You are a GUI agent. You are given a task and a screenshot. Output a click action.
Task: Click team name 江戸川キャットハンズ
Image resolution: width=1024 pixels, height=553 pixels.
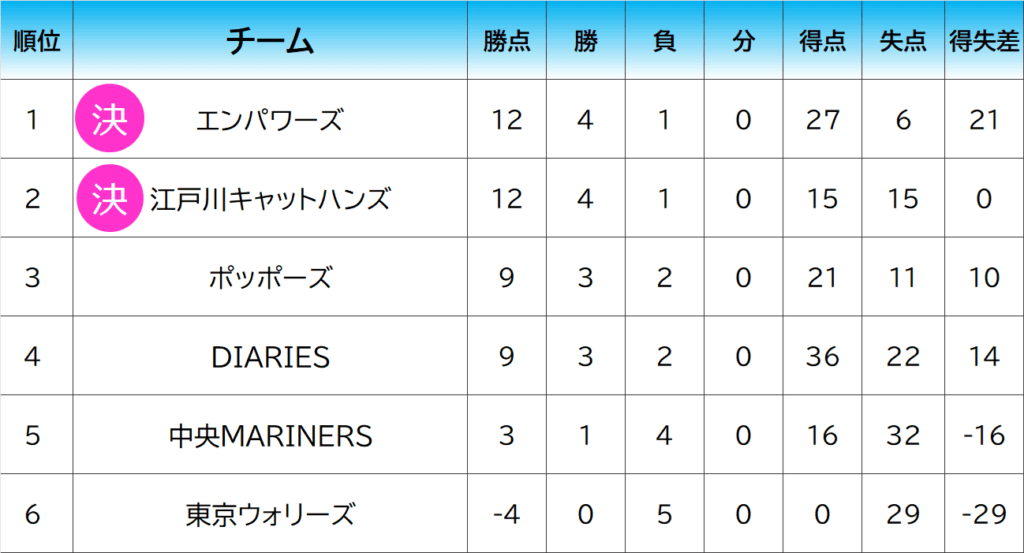click(x=270, y=199)
